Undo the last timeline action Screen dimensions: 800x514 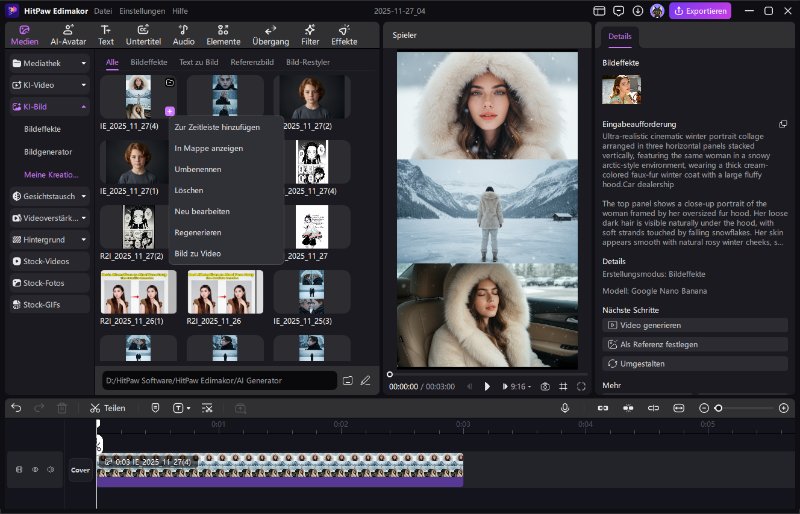coord(16,408)
